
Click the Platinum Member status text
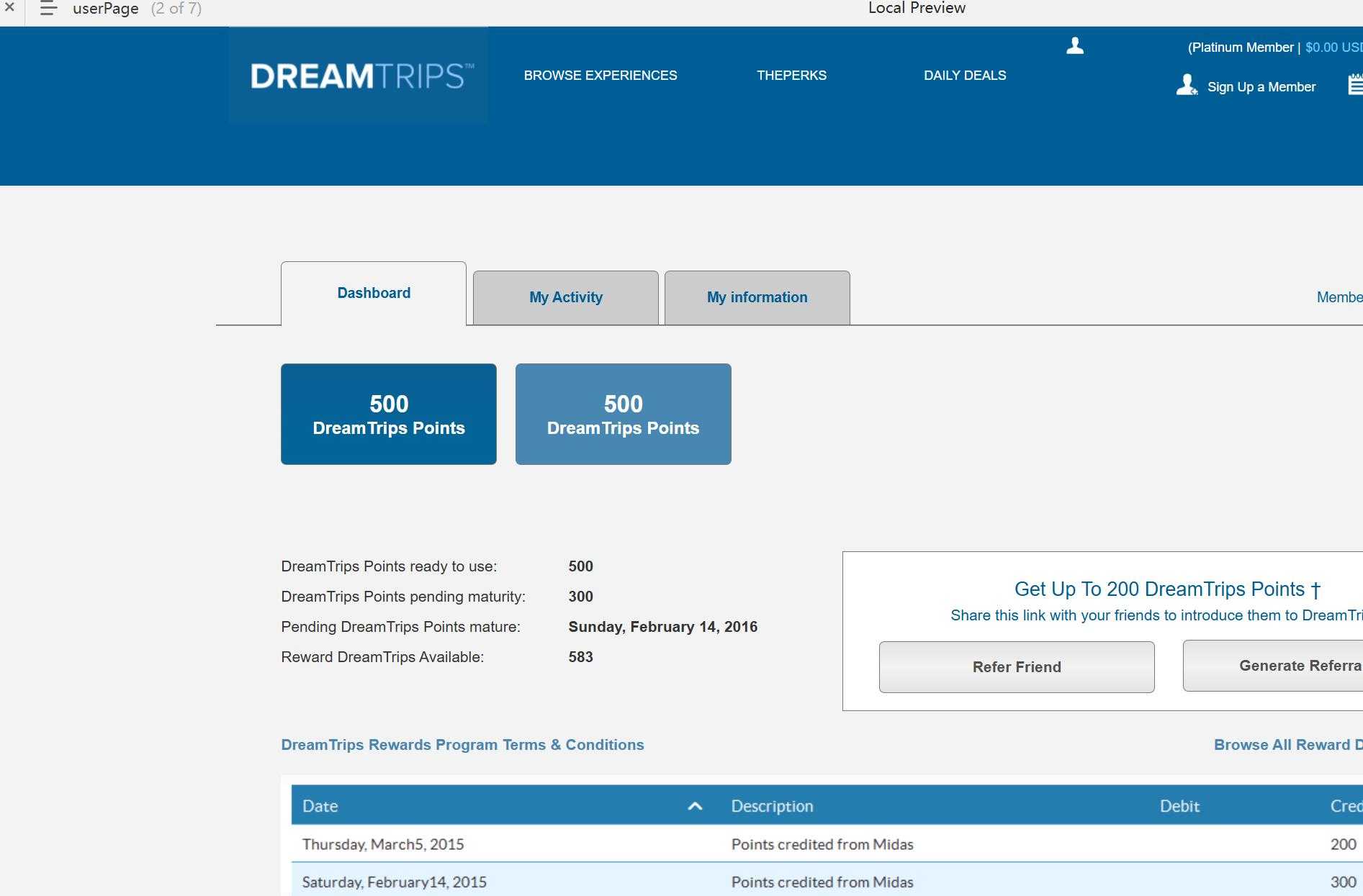coord(1242,47)
